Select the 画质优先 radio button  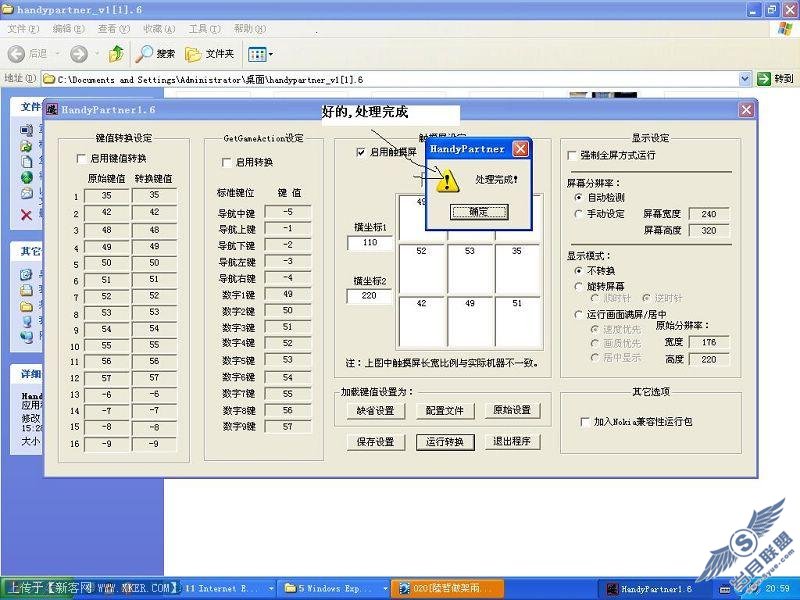coord(594,343)
